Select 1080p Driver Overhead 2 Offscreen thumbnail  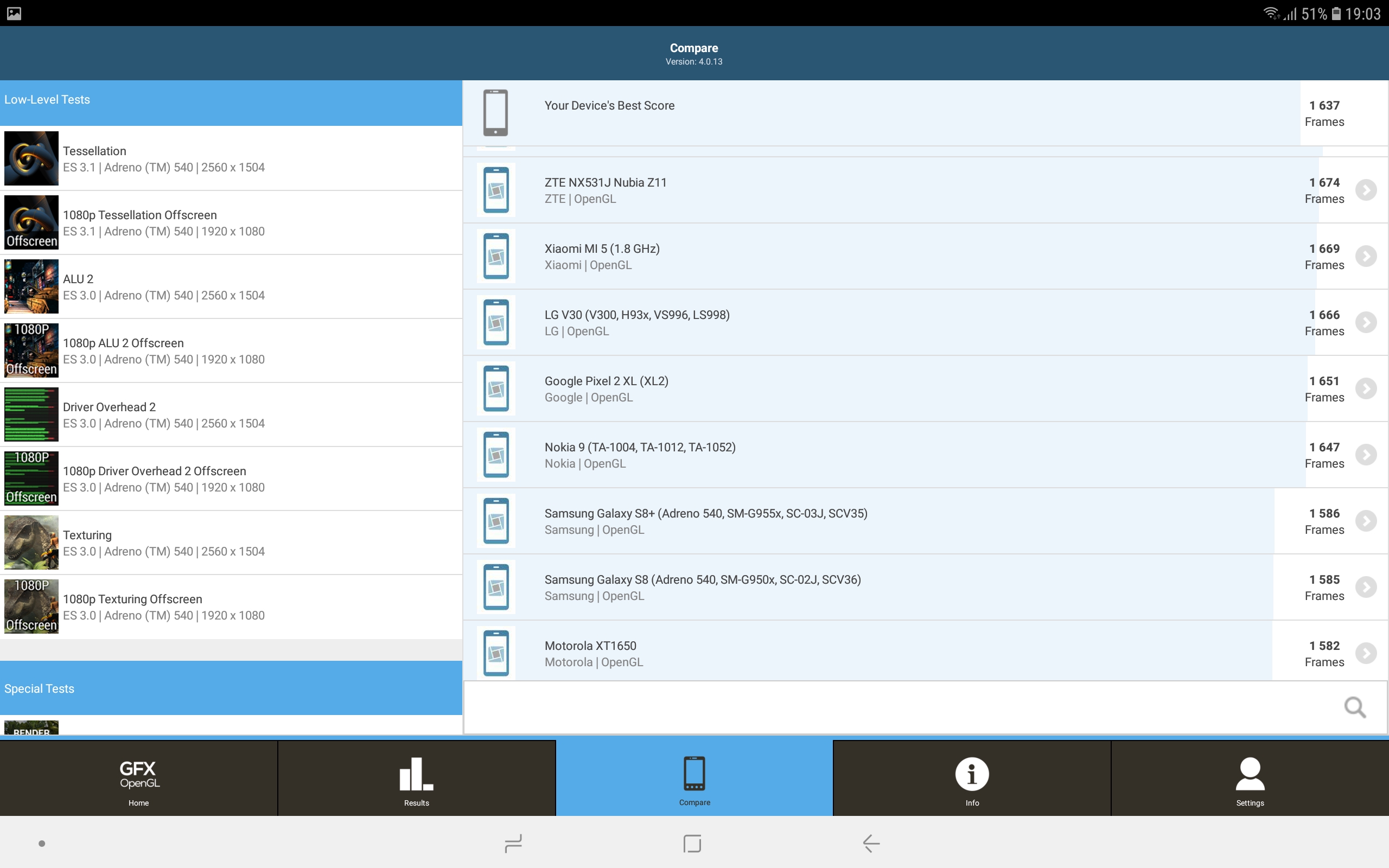tap(31, 478)
